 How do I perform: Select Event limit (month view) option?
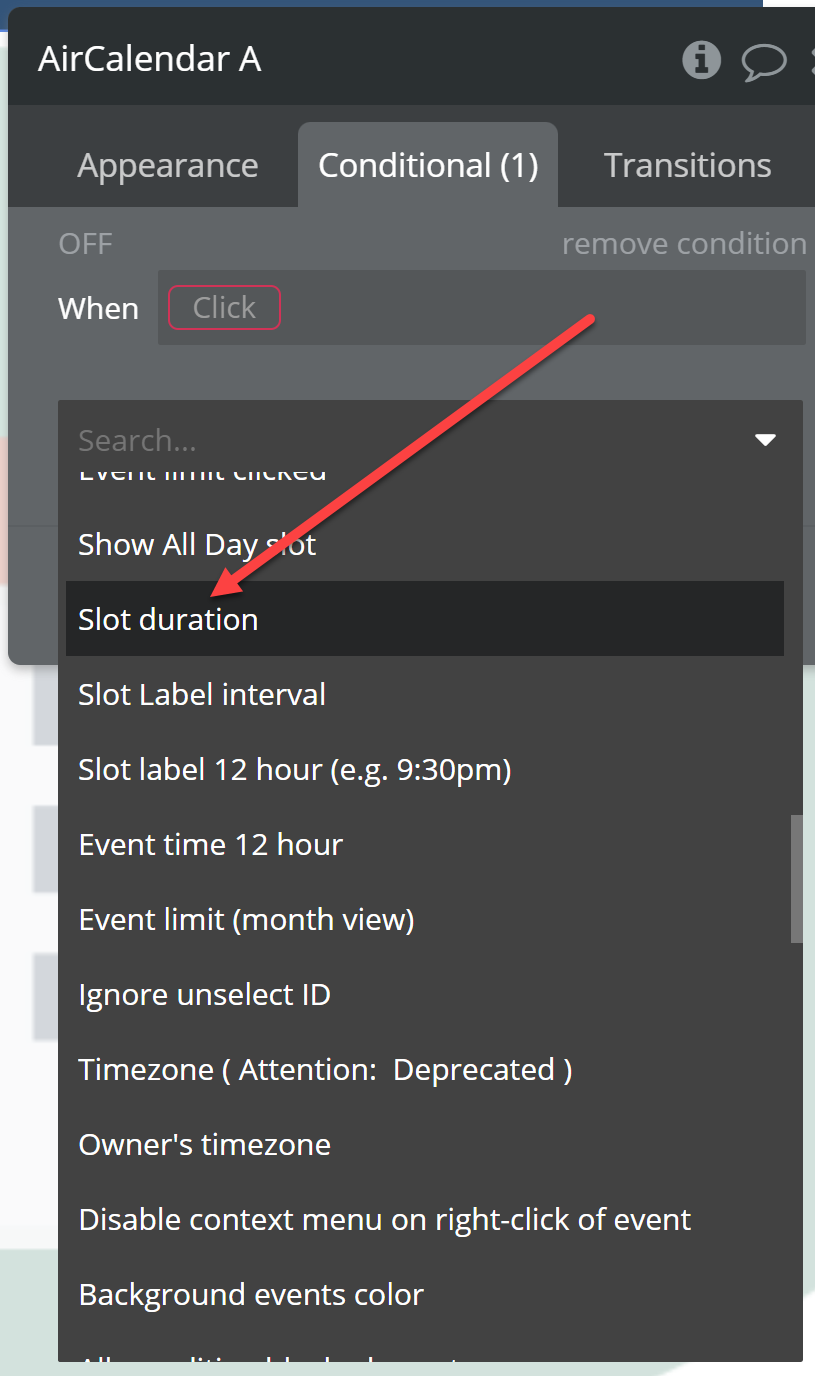point(425,919)
